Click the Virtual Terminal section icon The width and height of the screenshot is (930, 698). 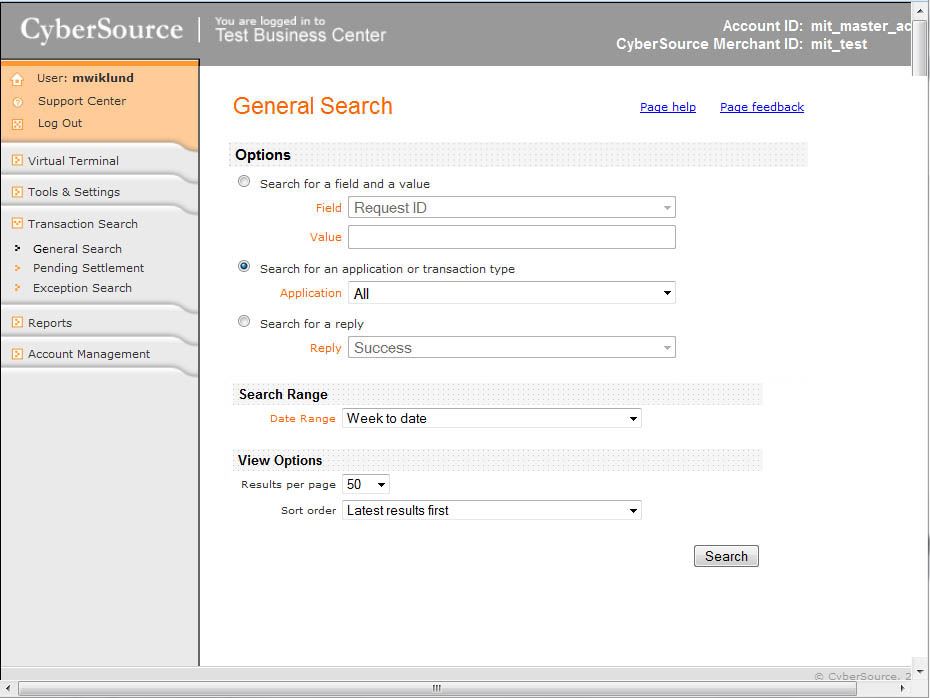(17, 161)
